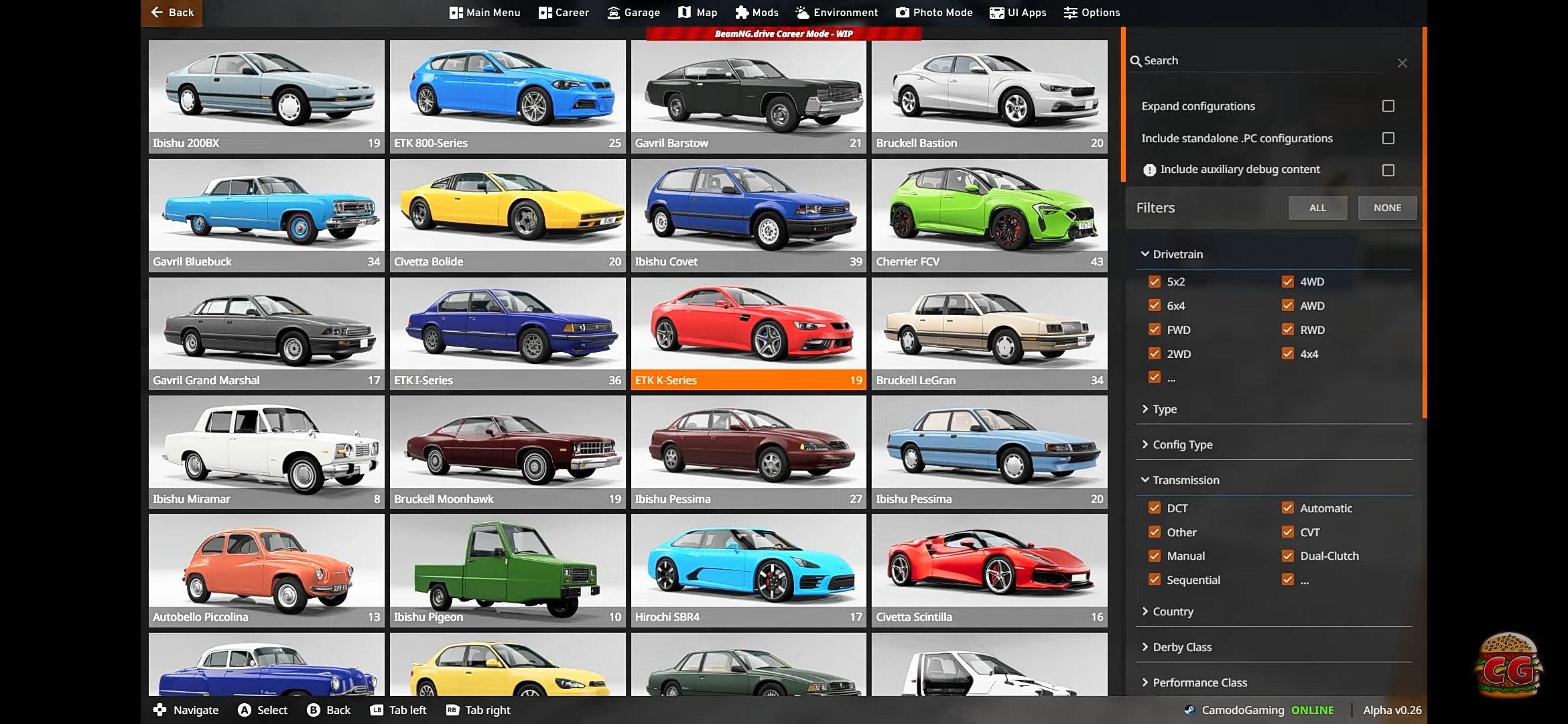The height and width of the screenshot is (724, 1568).
Task: Select the Ibishu Pigeon vehicle
Action: (508, 571)
